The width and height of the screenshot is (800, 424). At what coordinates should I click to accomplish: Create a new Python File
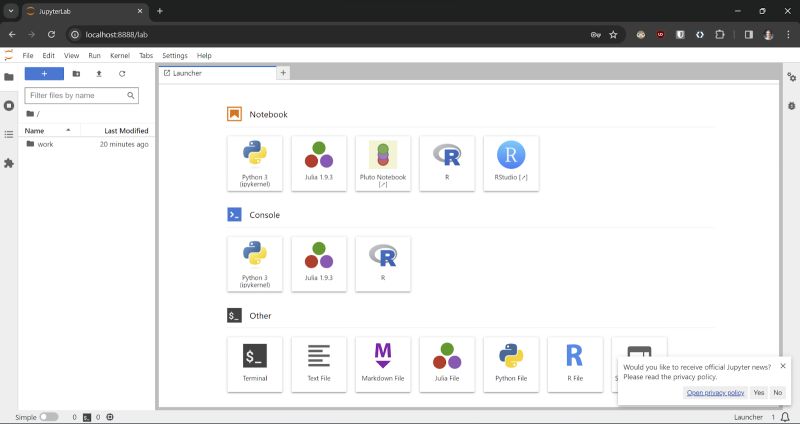511,364
